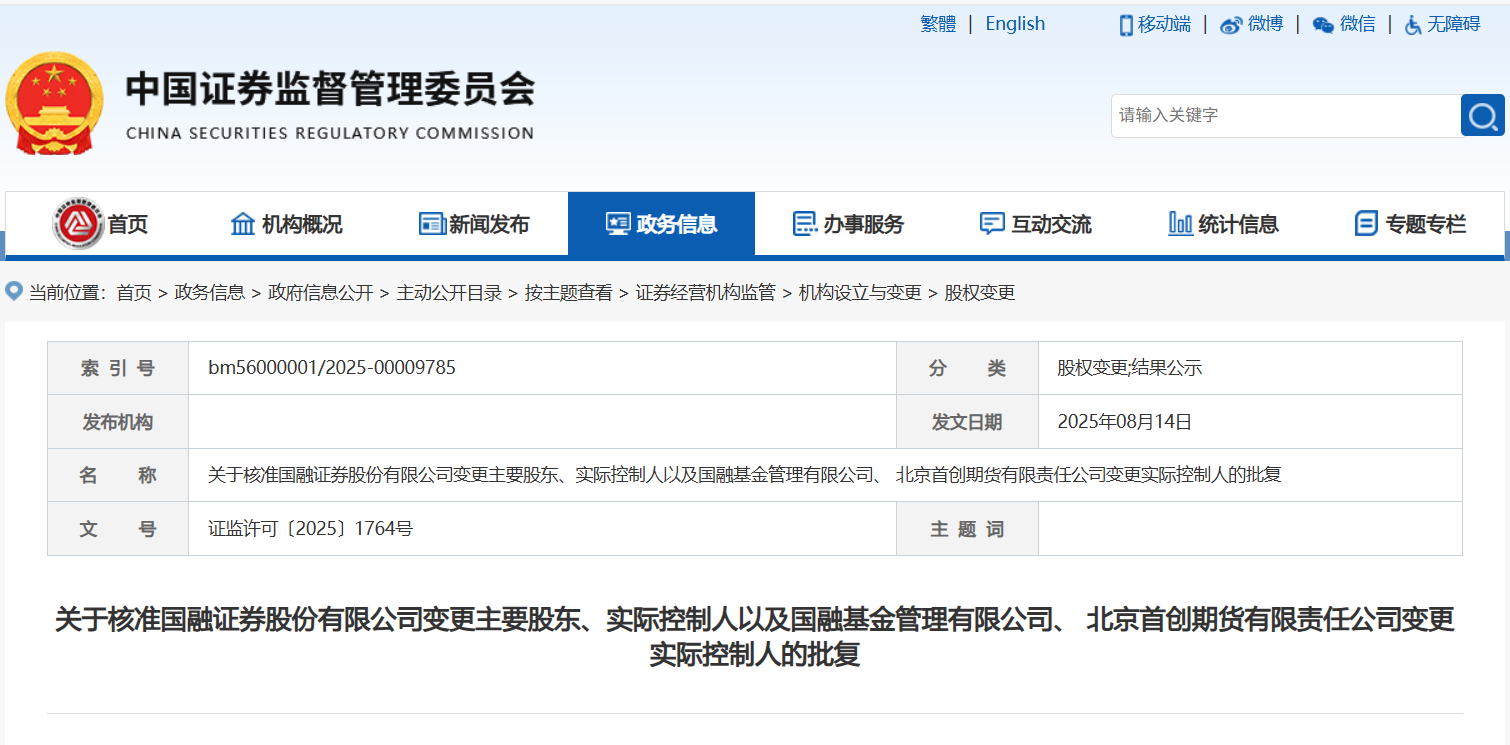Open the Weibo 微博 icon link

(1231, 25)
